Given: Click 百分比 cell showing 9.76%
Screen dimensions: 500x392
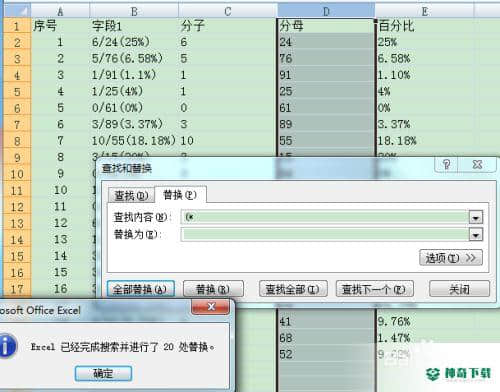Looking at the screenshot, I should (x=425, y=321).
